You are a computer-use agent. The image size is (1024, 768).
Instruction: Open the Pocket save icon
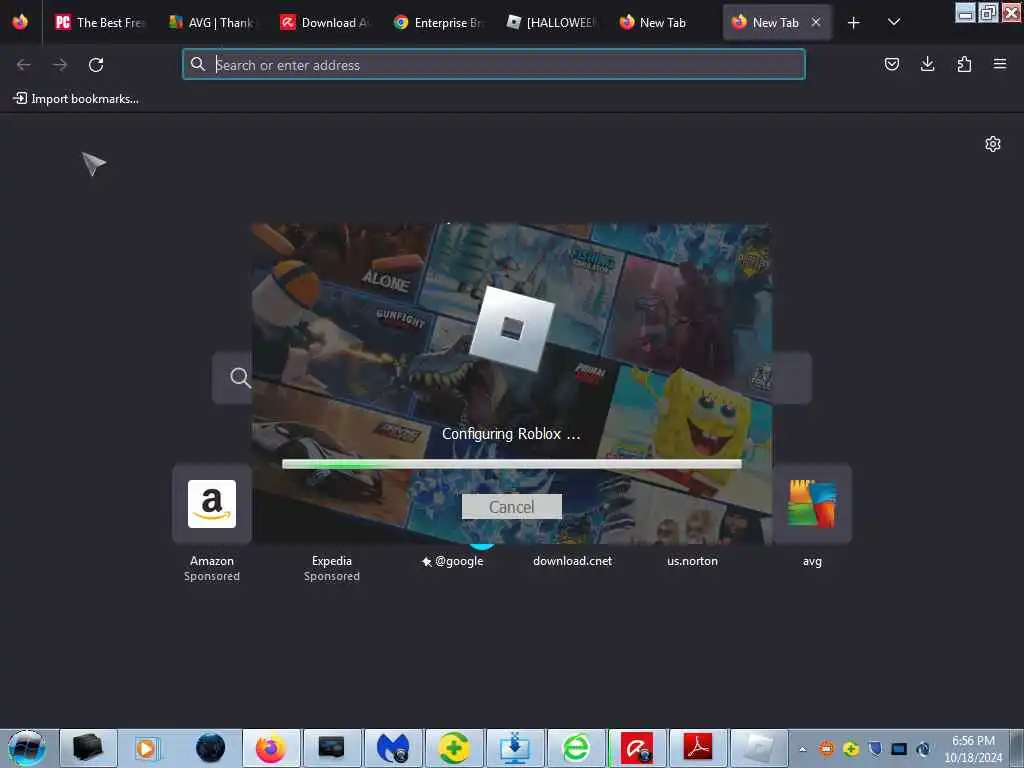(x=891, y=64)
